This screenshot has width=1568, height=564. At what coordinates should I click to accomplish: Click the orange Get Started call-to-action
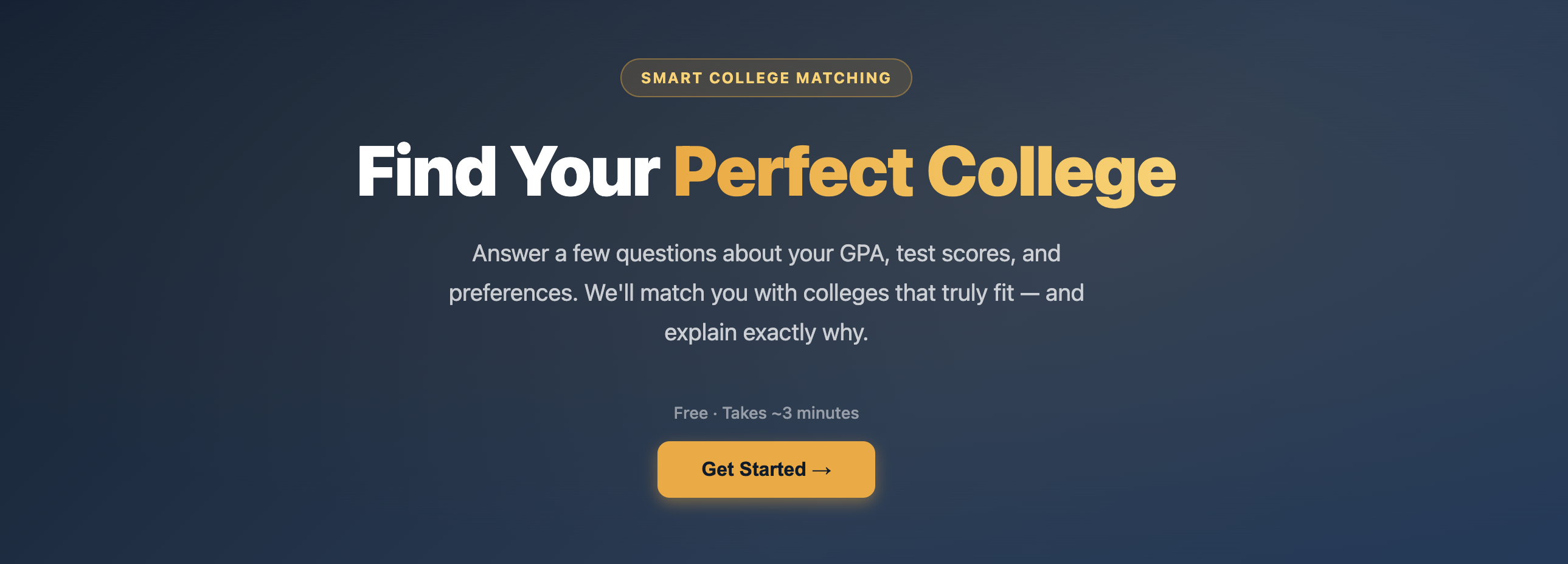pyautogui.click(x=765, y=469)
